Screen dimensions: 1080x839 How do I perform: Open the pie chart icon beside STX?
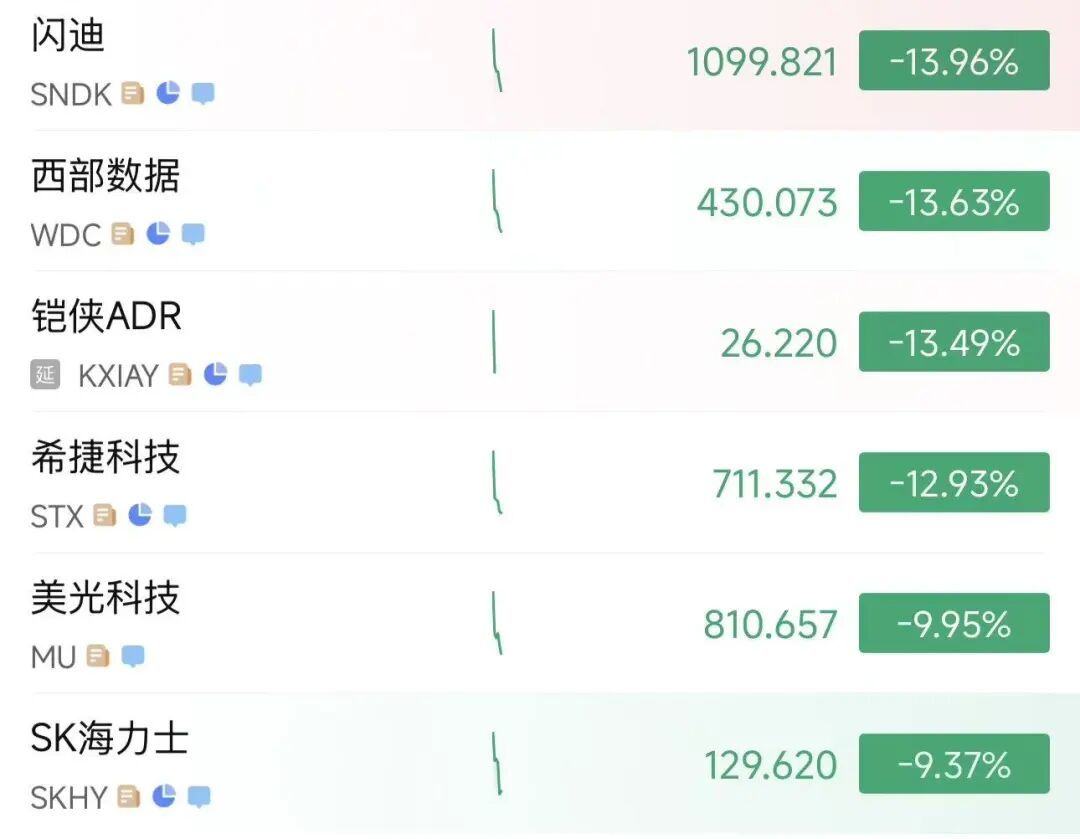click(x=140, y=514)
